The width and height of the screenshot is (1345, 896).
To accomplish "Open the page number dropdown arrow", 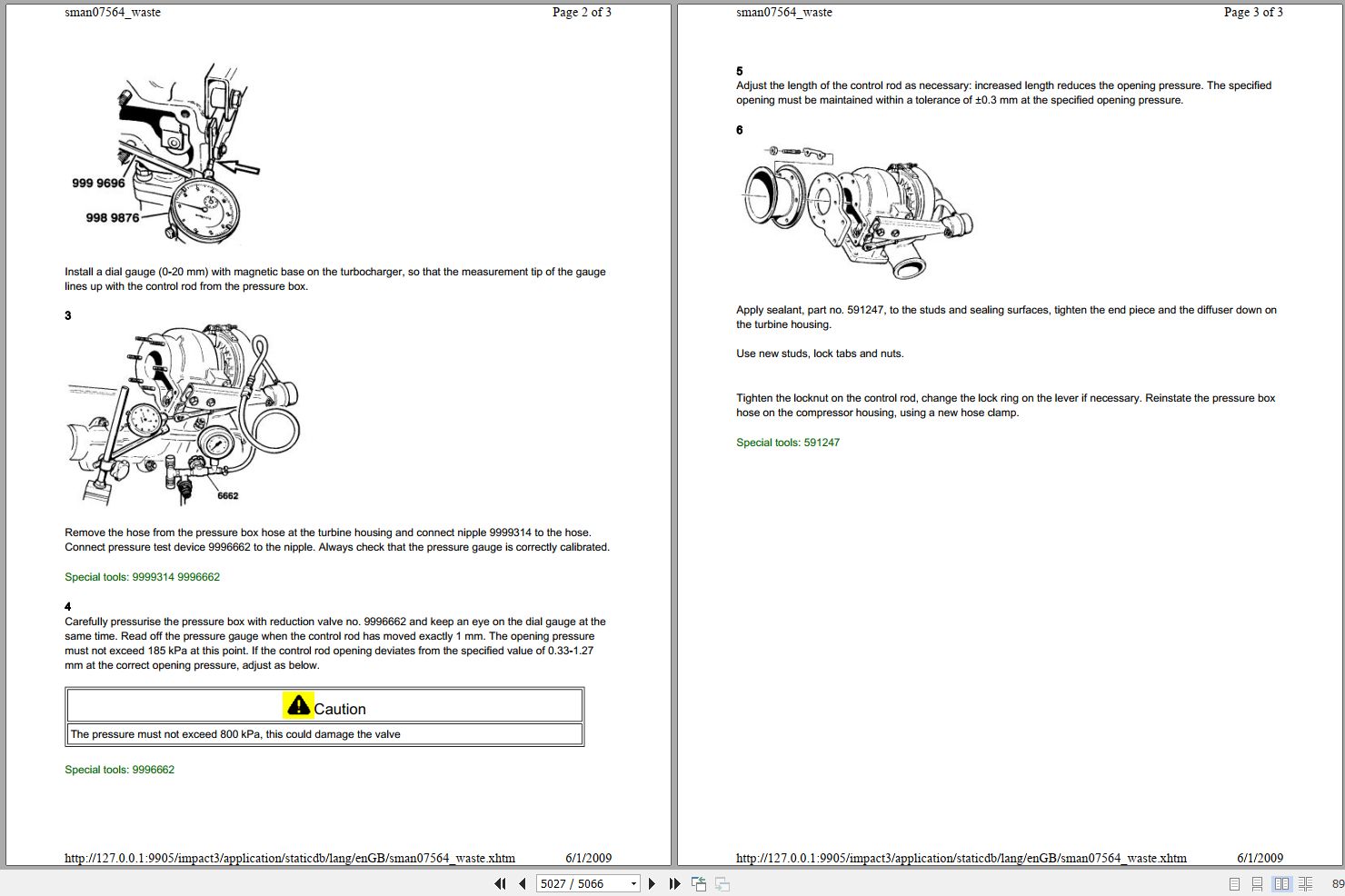I will 633,883.
